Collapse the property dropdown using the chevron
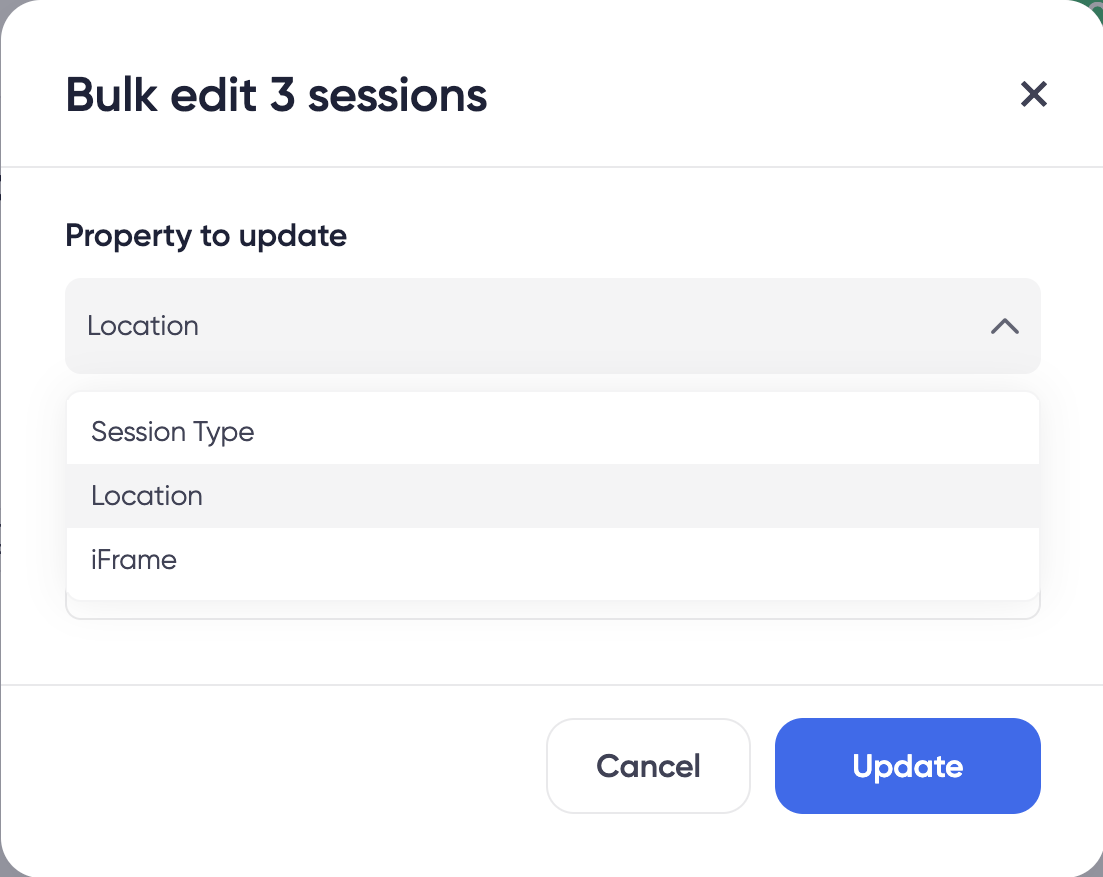This screenshot has width=1103, height=877. [x=1005, y=326]
